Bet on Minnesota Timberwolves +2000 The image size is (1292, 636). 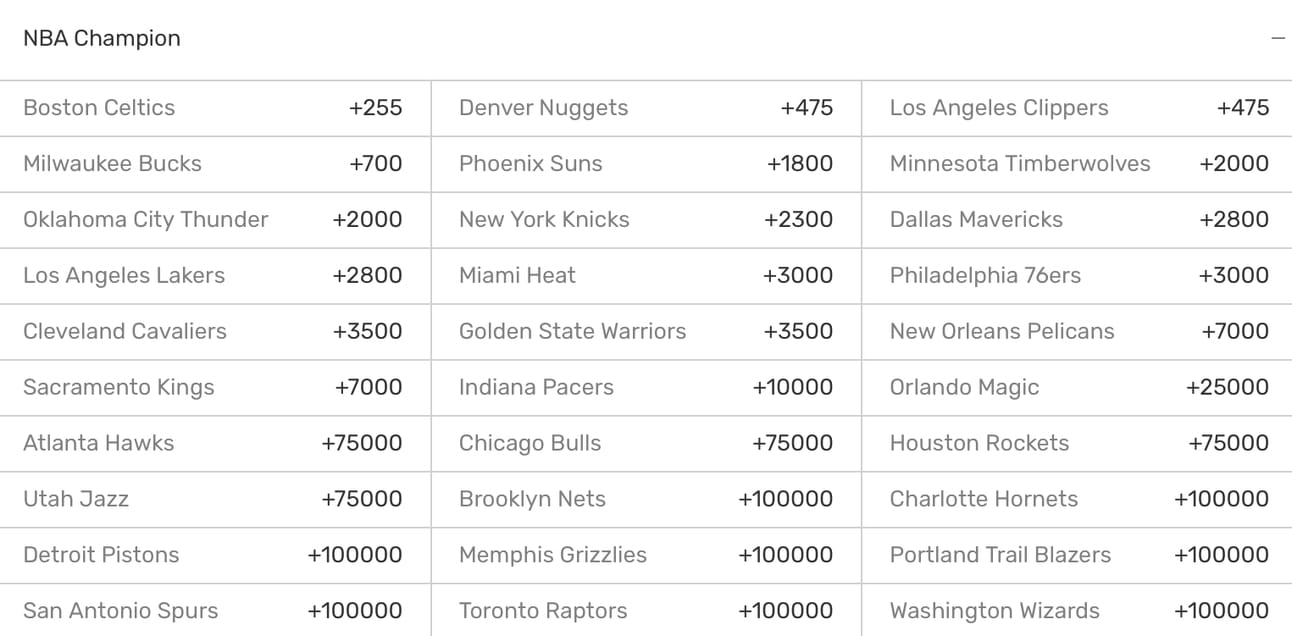pyautogui.click(x=1077, y=164)
